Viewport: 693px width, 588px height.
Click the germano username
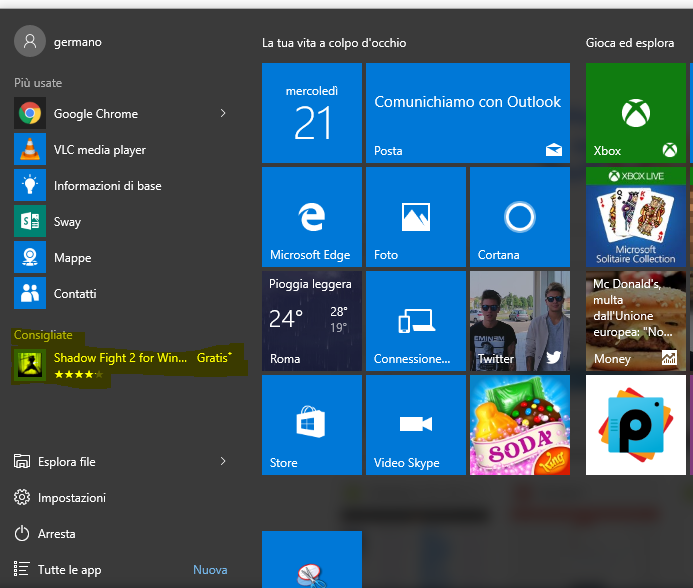click(x=78, y=42)
